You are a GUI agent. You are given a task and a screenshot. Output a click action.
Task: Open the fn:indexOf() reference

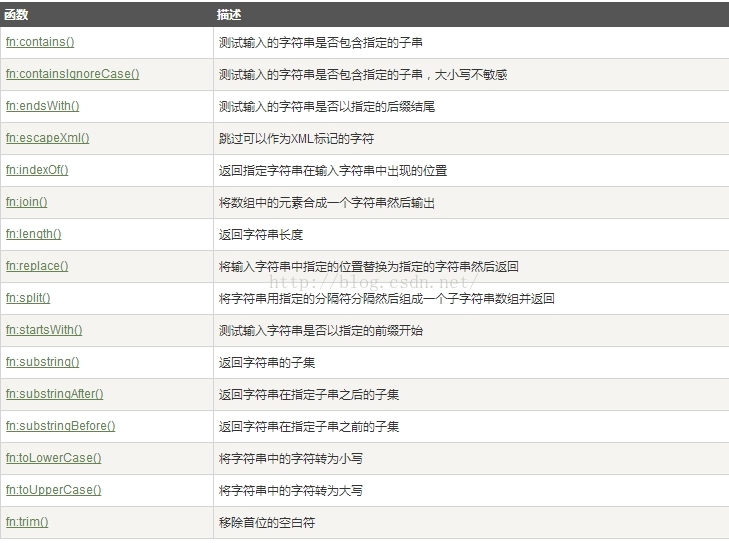pyautogui.click(x=37, y=170)
